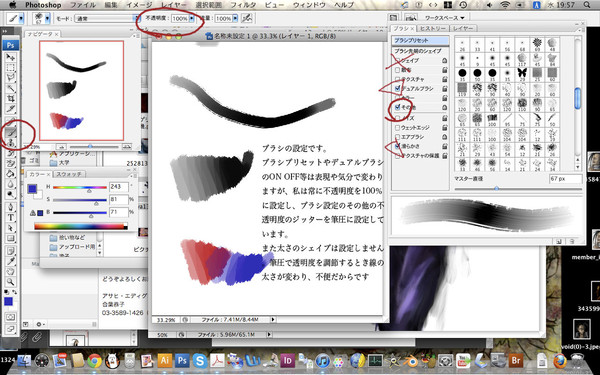600x375 pixels.
Task: Switch to the レイヤー panel tab
Action: [x=463, y=28]
